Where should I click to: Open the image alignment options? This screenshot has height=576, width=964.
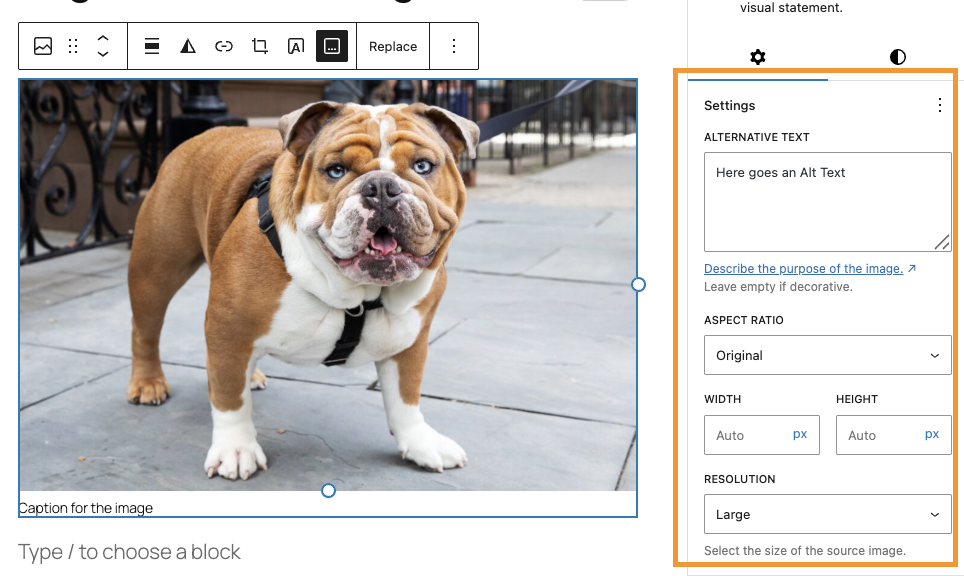(x=152, y=46)
